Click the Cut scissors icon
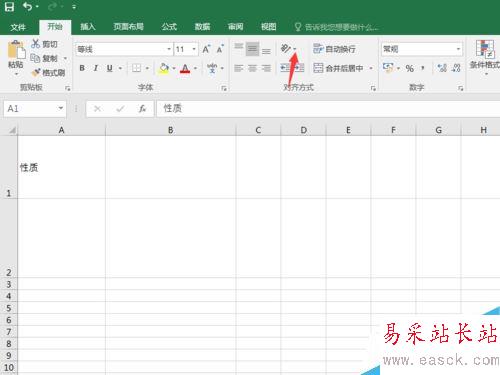 coord(35,44)
